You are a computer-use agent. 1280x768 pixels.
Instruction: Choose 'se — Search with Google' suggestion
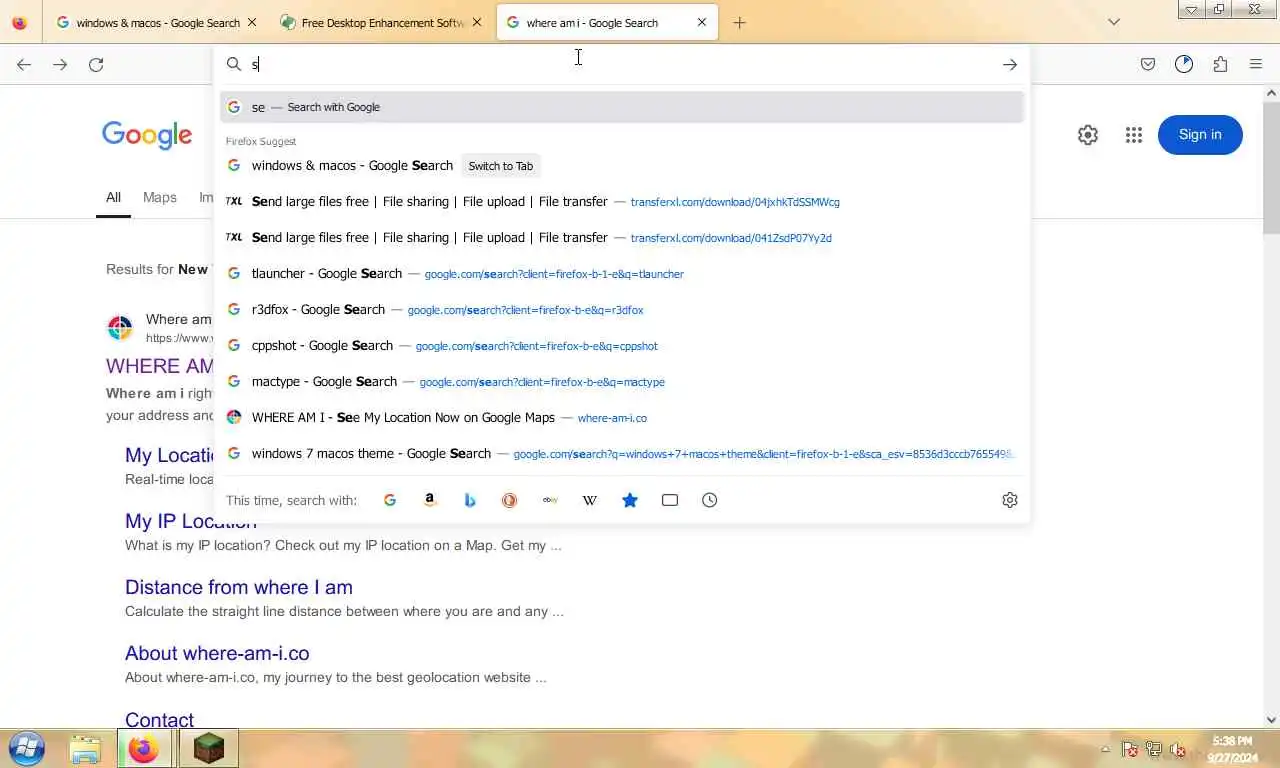pyautogui.click(x=622, y=107)
